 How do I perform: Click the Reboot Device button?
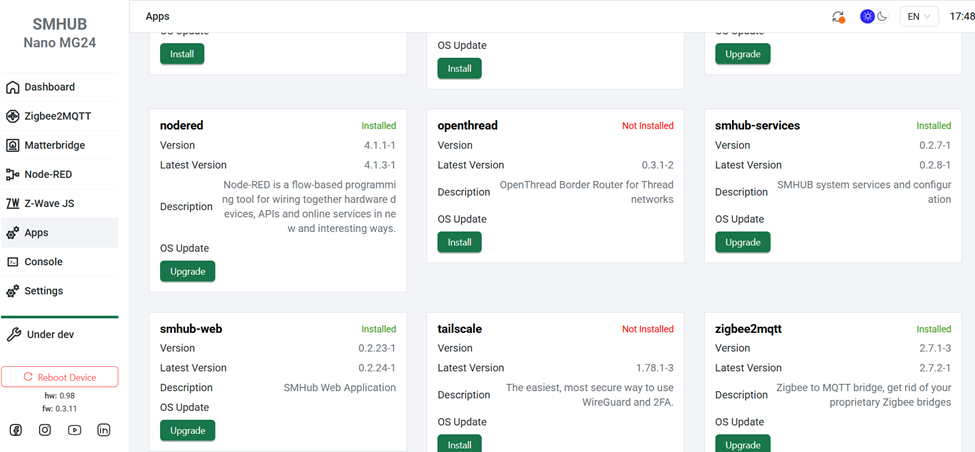click(x=60, y=377)
